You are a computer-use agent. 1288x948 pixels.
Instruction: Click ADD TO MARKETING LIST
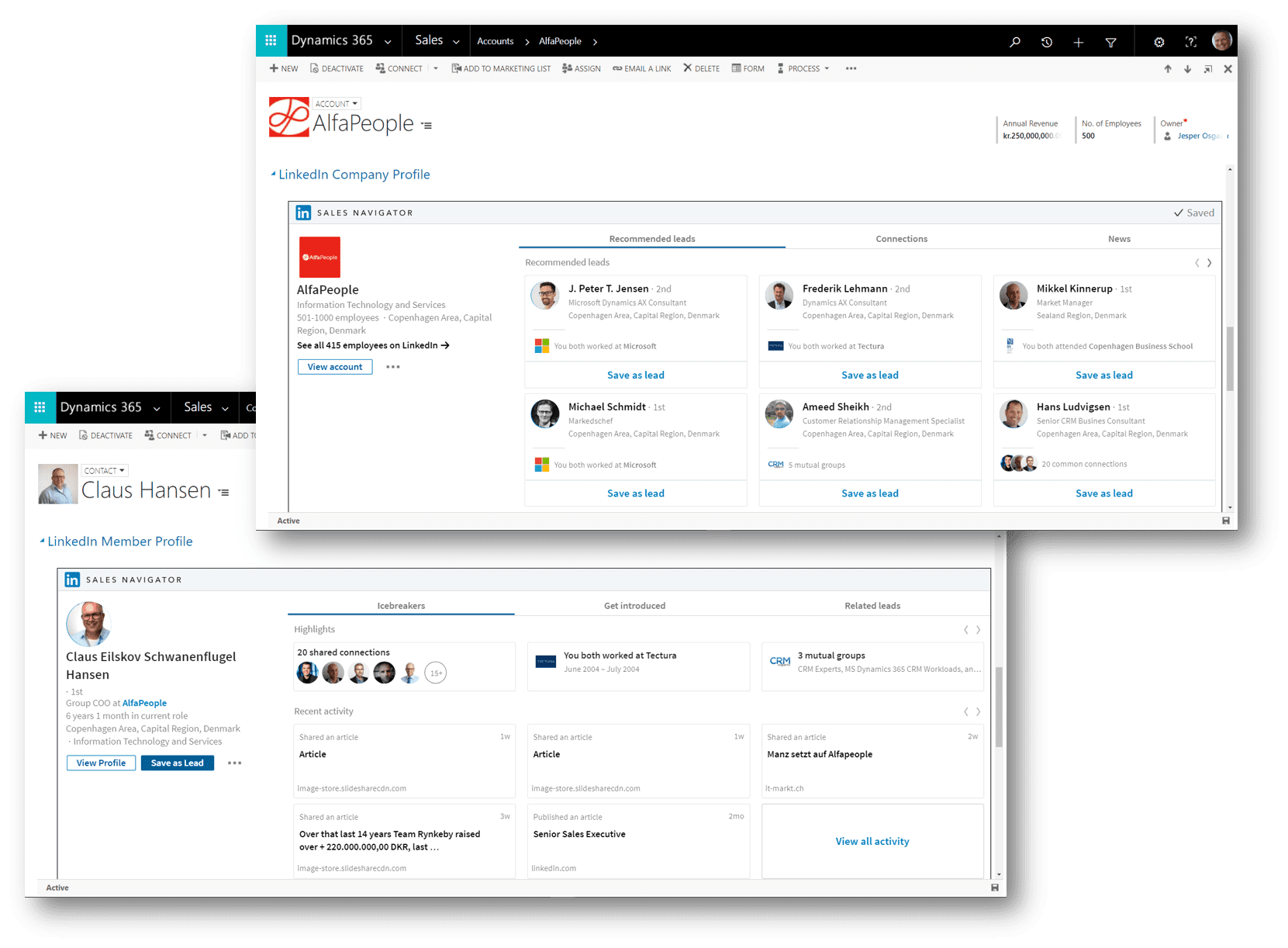tap(501, 68)
